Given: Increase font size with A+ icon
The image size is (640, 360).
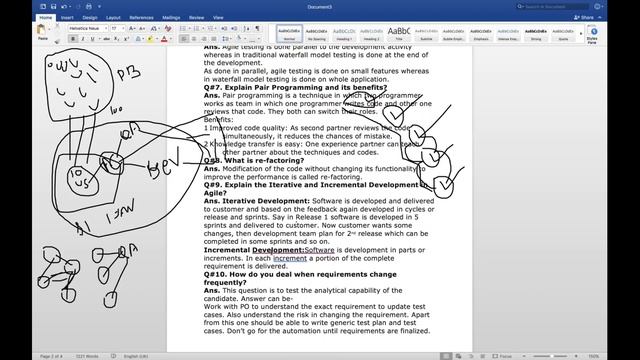Looking at the screenshot, I should (x=131, y=29).
